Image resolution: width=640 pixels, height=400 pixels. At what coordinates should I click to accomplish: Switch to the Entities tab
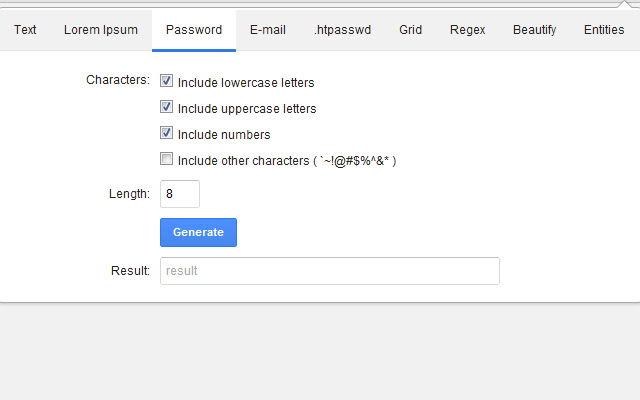click(604, 30)
